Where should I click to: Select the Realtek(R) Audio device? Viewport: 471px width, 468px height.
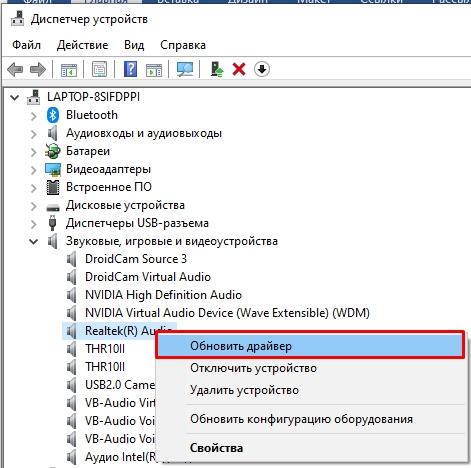119,331
